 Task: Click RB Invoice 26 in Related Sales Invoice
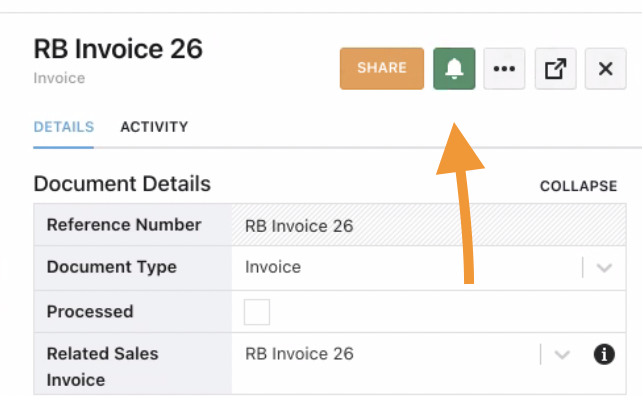pyautogui.click(x=299, y=354)
